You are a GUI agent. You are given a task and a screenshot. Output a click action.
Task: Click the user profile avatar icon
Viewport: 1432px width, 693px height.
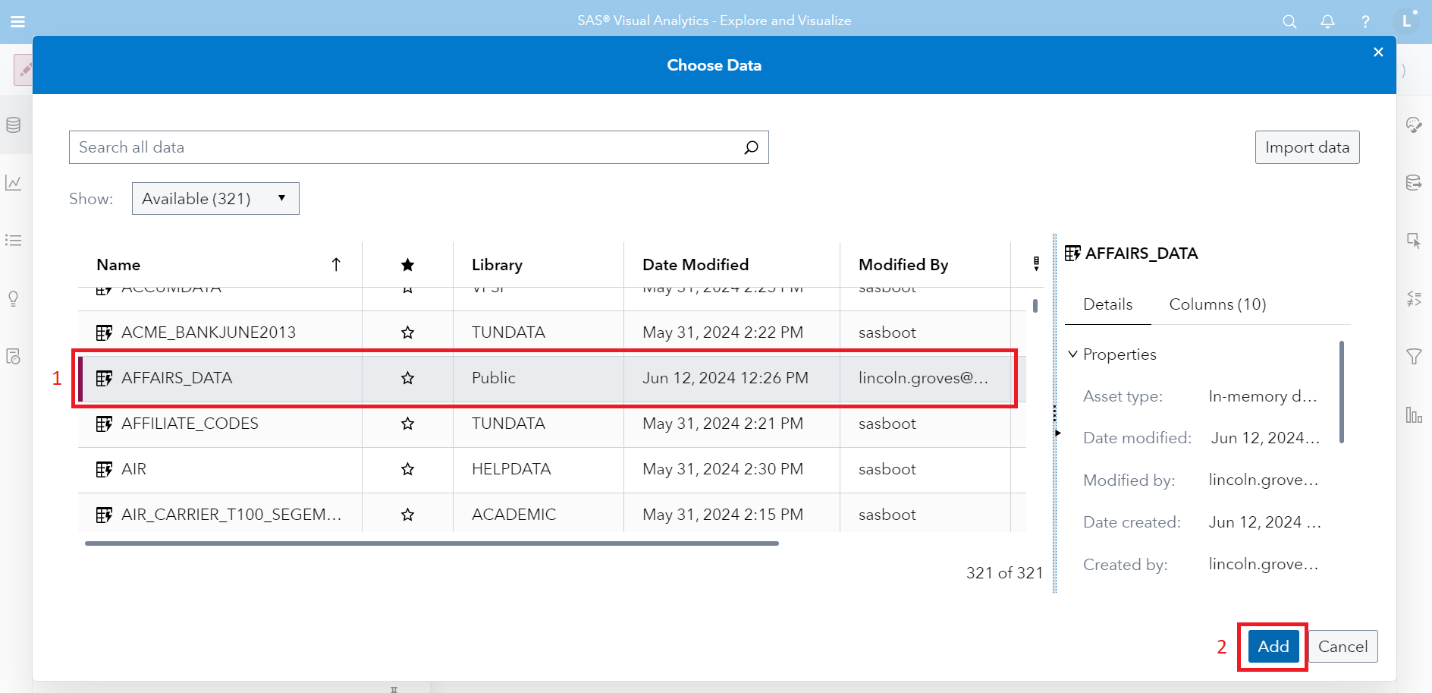coord(1407,21)
